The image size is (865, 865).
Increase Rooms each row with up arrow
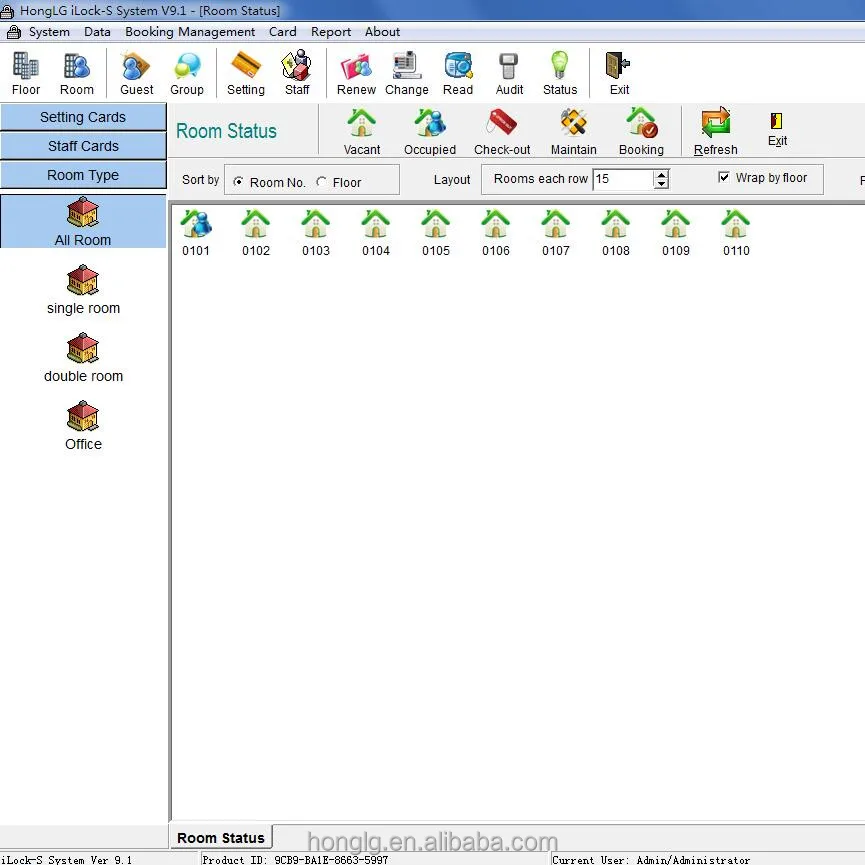point(661,174)
